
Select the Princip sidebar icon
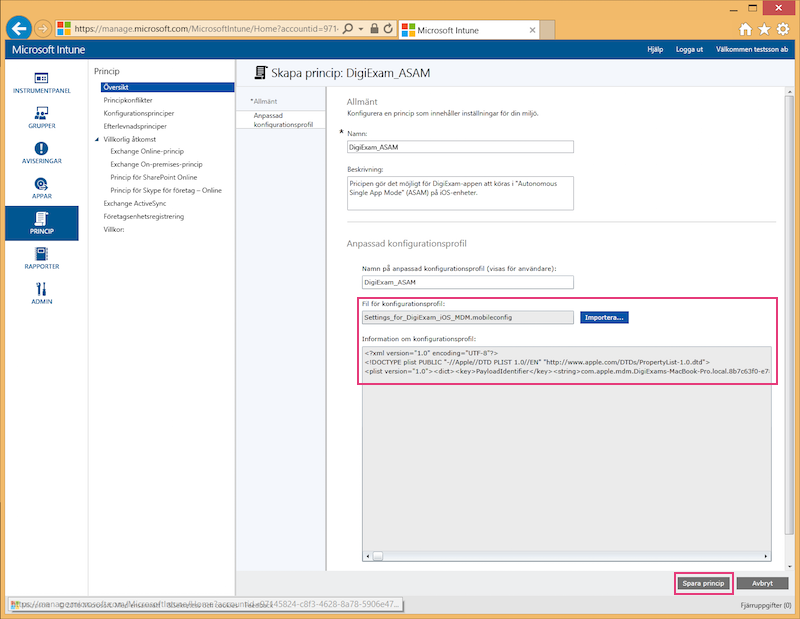[x=41, y=223]
